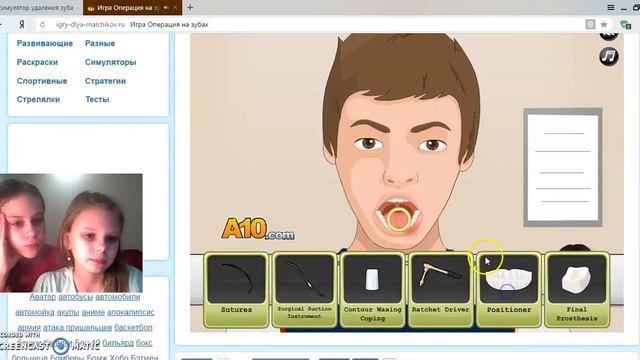Click the protection shield icon in toolbar
Screen dimensions: 640x360
626,24
